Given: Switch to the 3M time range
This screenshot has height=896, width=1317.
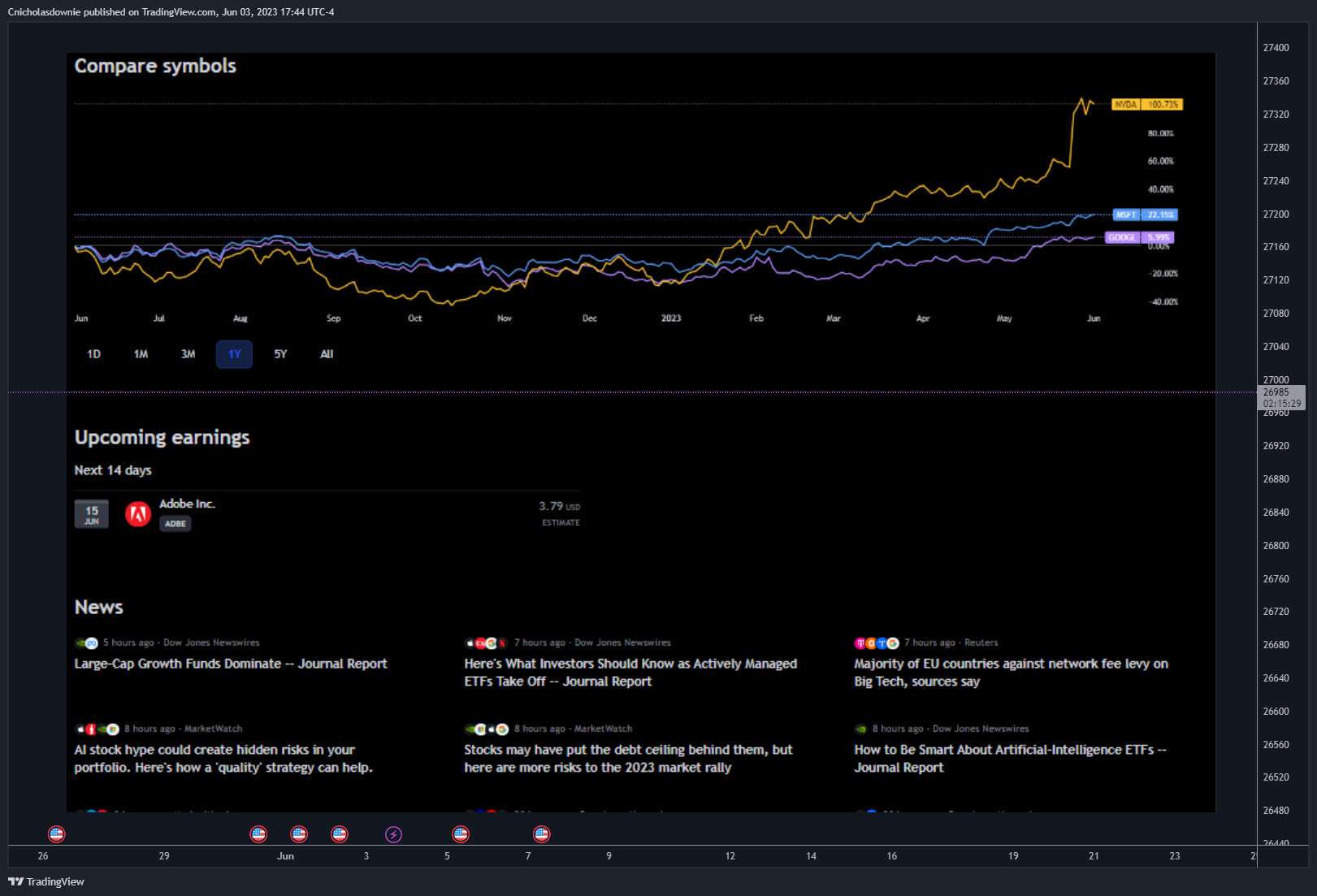Looking at the screenshot, I should (188, 354).
